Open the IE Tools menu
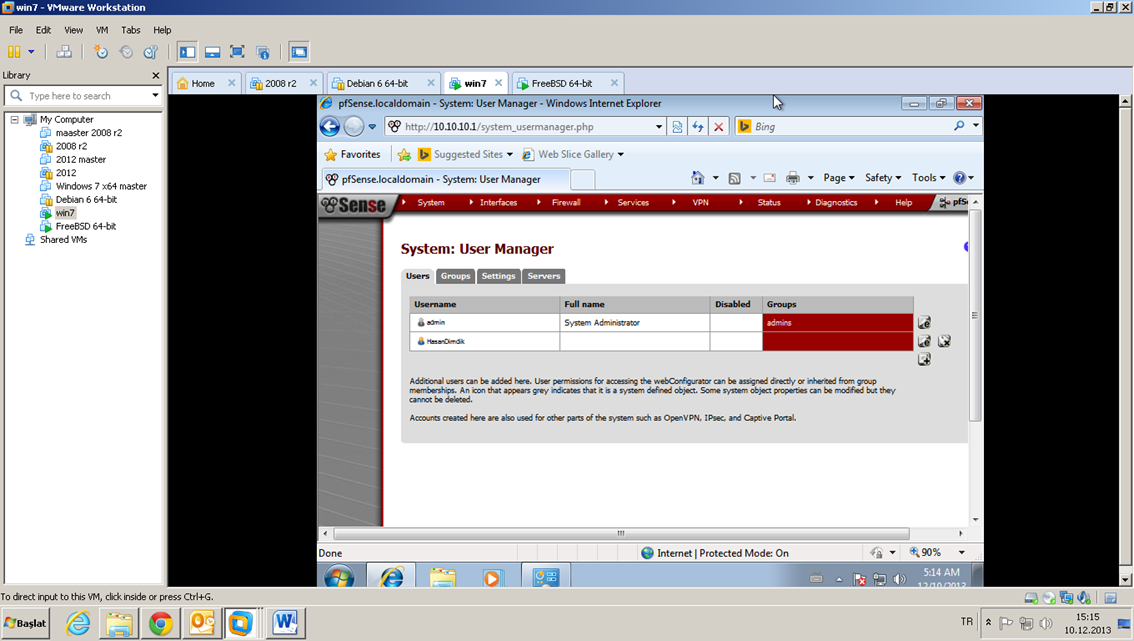The image size is (1134, 641). click(x=929, y=178)
